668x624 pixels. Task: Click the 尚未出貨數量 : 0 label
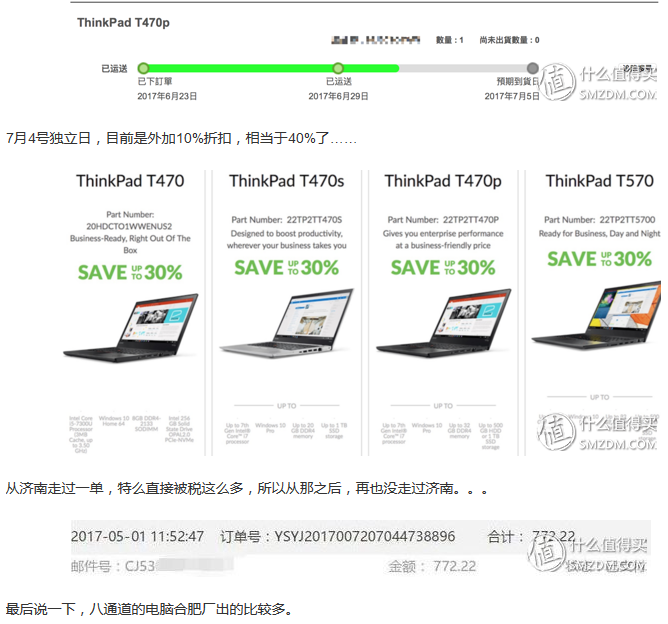[509, 40]
